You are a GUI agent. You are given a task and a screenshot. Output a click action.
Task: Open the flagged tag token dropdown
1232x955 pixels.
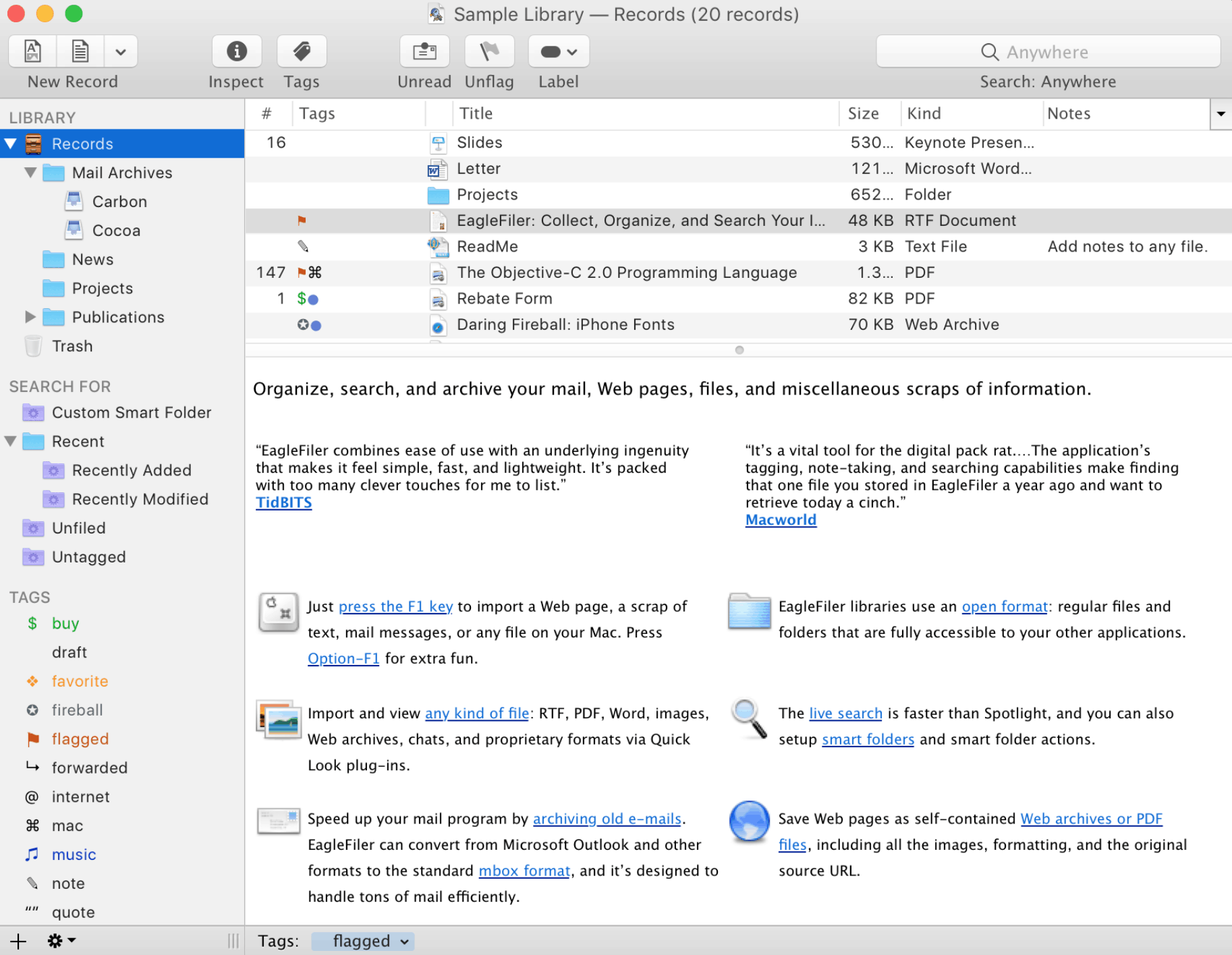[405, 942]
